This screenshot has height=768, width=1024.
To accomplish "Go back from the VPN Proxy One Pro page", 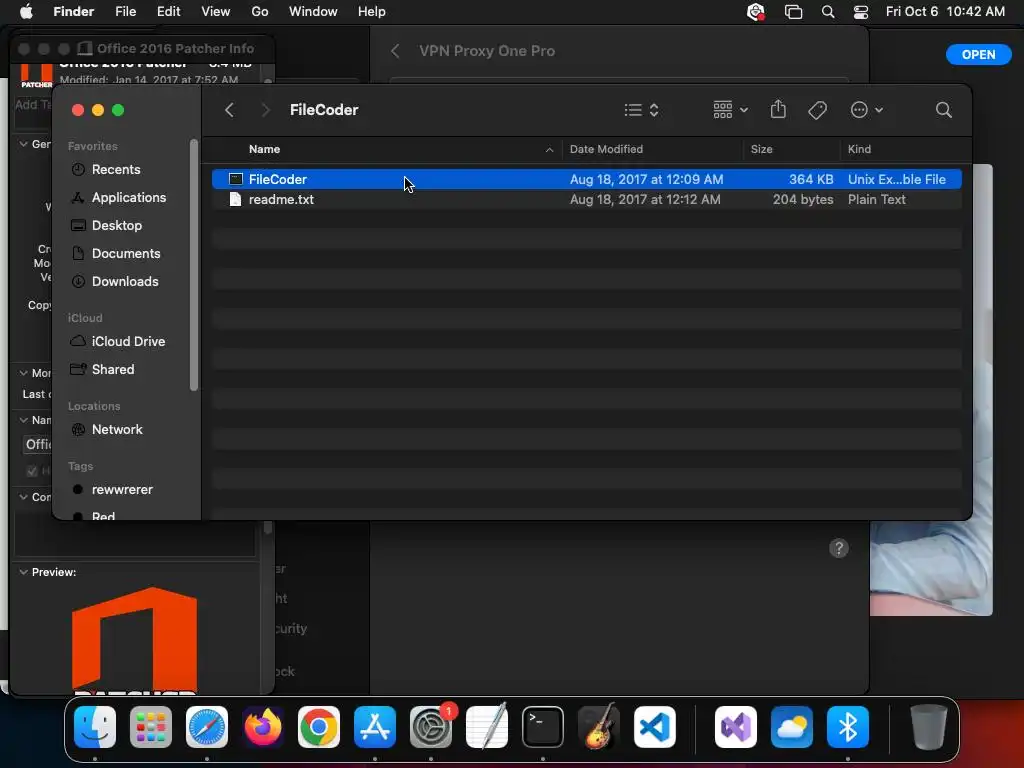I will point(395,51).
